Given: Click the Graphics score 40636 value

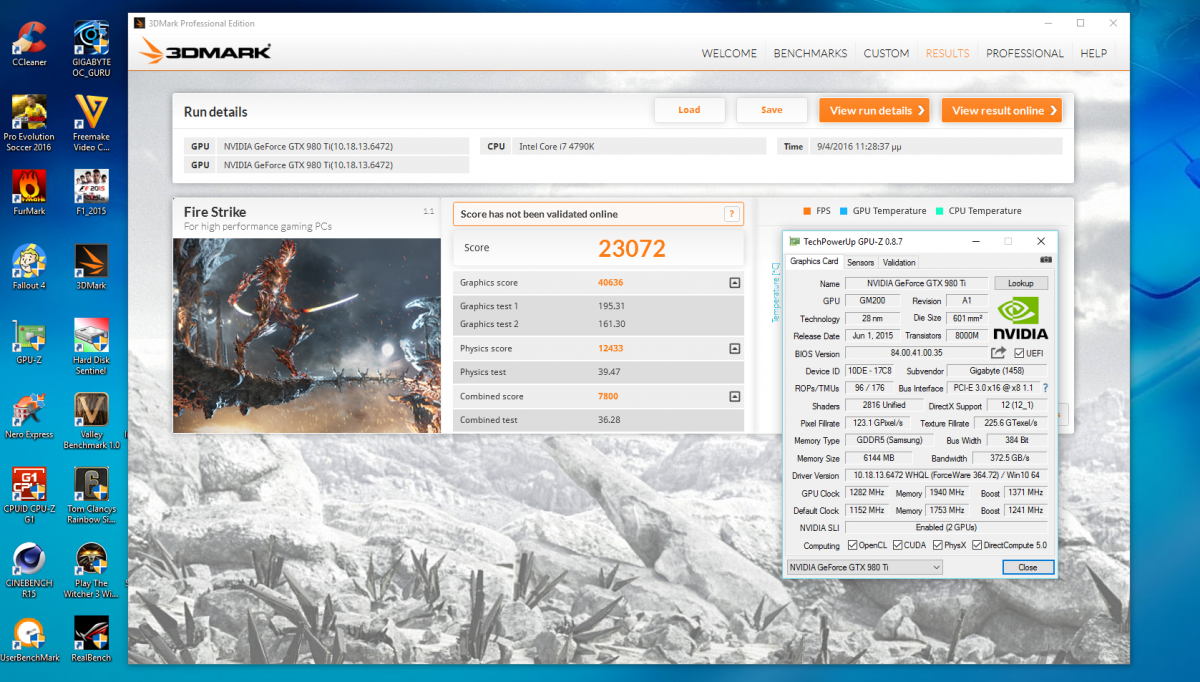Looking at the screenshot, I should tap(612, 283).
